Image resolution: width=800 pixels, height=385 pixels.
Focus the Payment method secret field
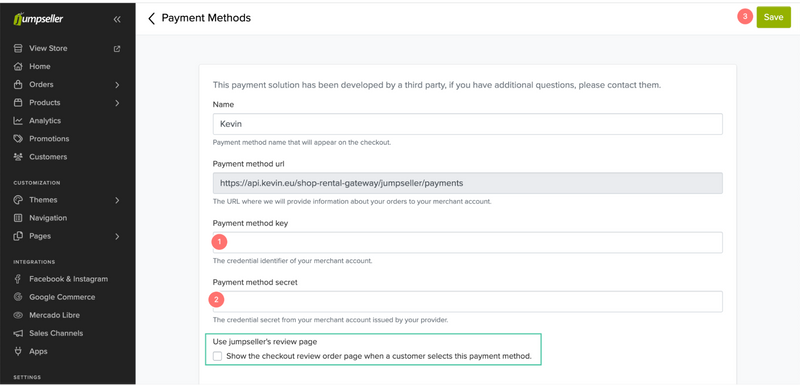click(x=467, y=301)
